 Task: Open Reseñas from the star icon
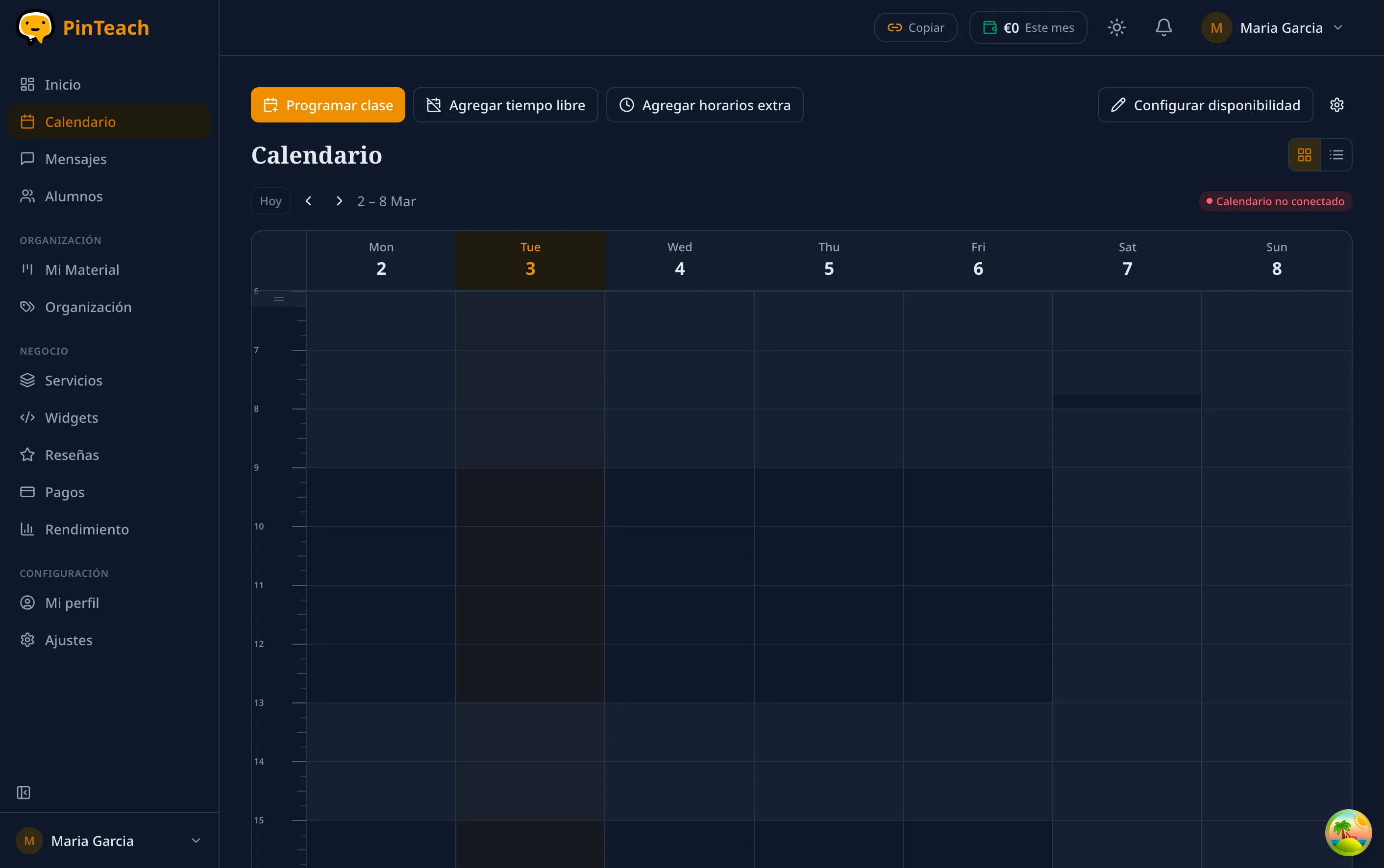coord(73,455)
